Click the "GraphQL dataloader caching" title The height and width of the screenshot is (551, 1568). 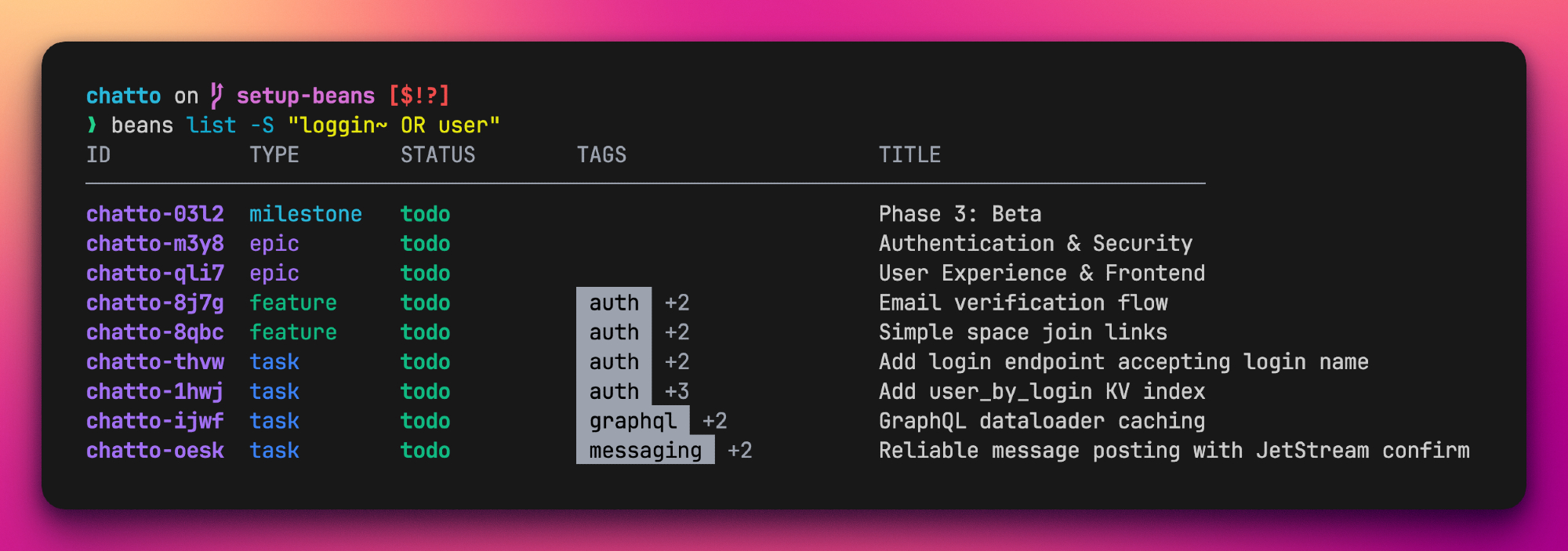[x=1041, y=422]
